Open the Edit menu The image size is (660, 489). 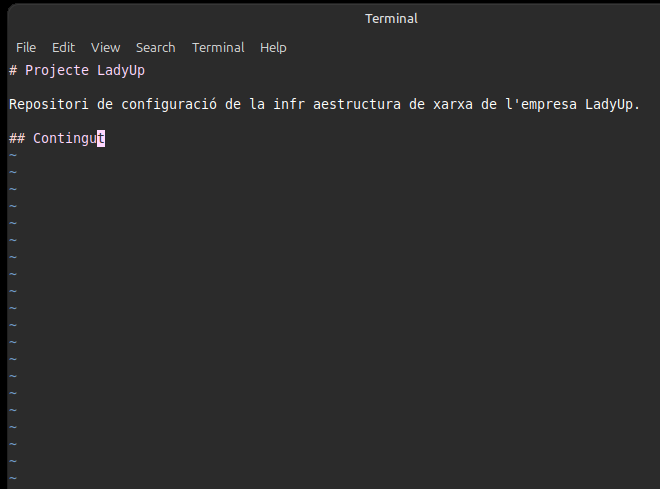click(x=63, y=47)
